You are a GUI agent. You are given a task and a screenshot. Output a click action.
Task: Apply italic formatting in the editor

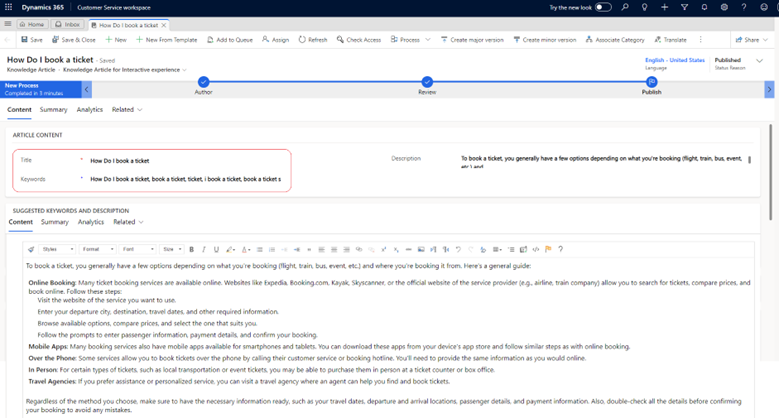pos(204,250)
